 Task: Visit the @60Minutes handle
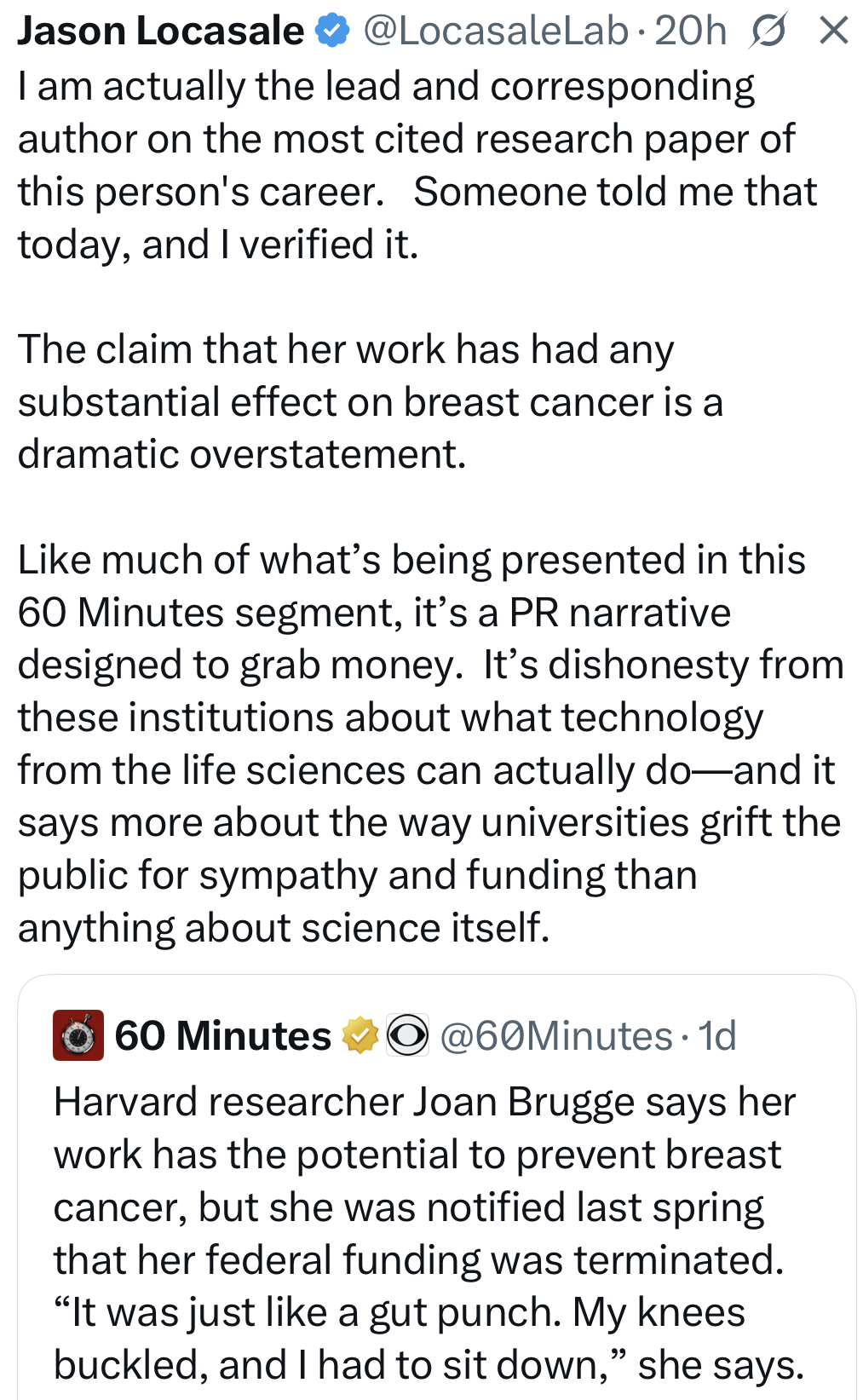(555, 1036)
